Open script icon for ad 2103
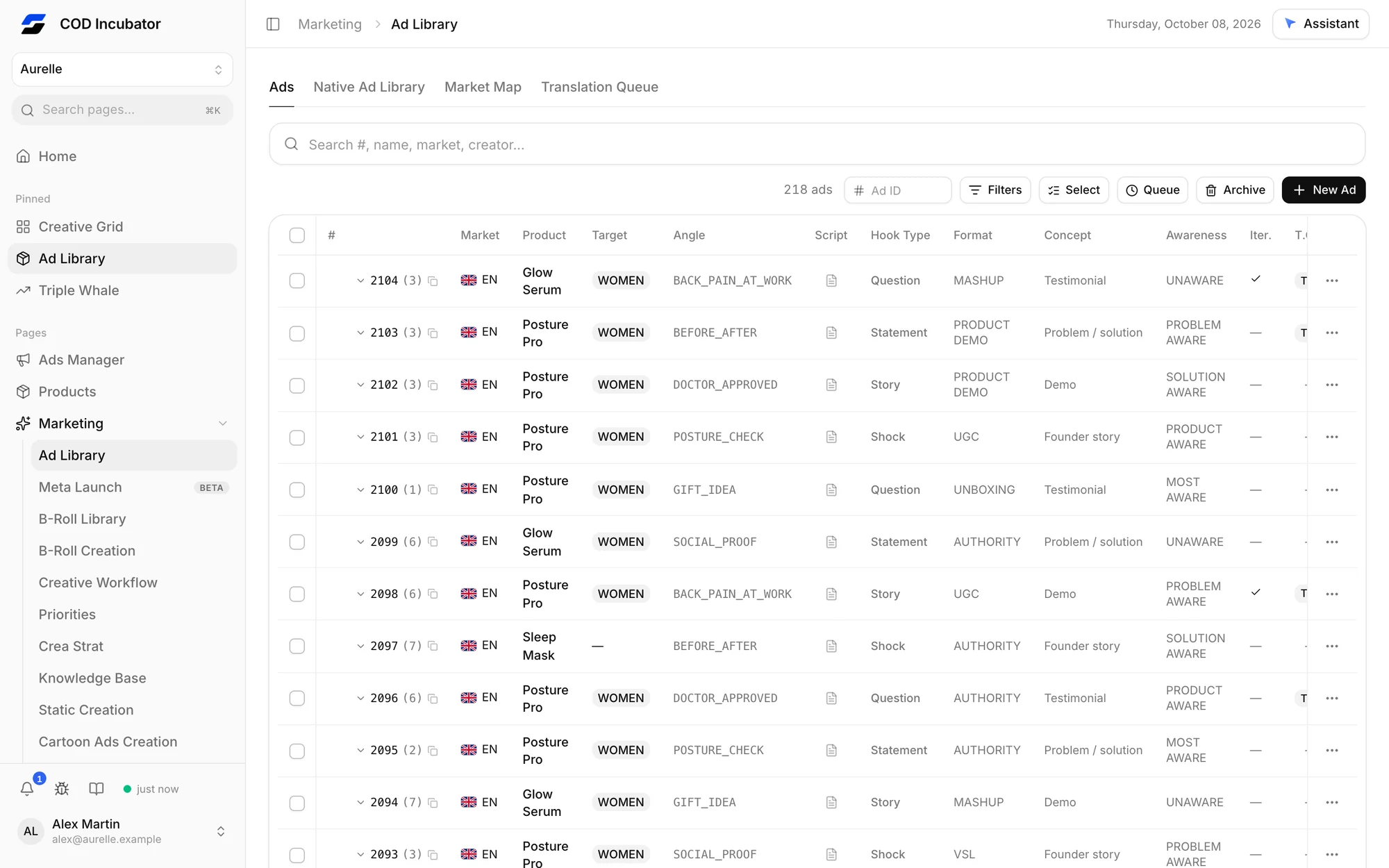This screenshot has height=868, width=1389. coord(831,333)
